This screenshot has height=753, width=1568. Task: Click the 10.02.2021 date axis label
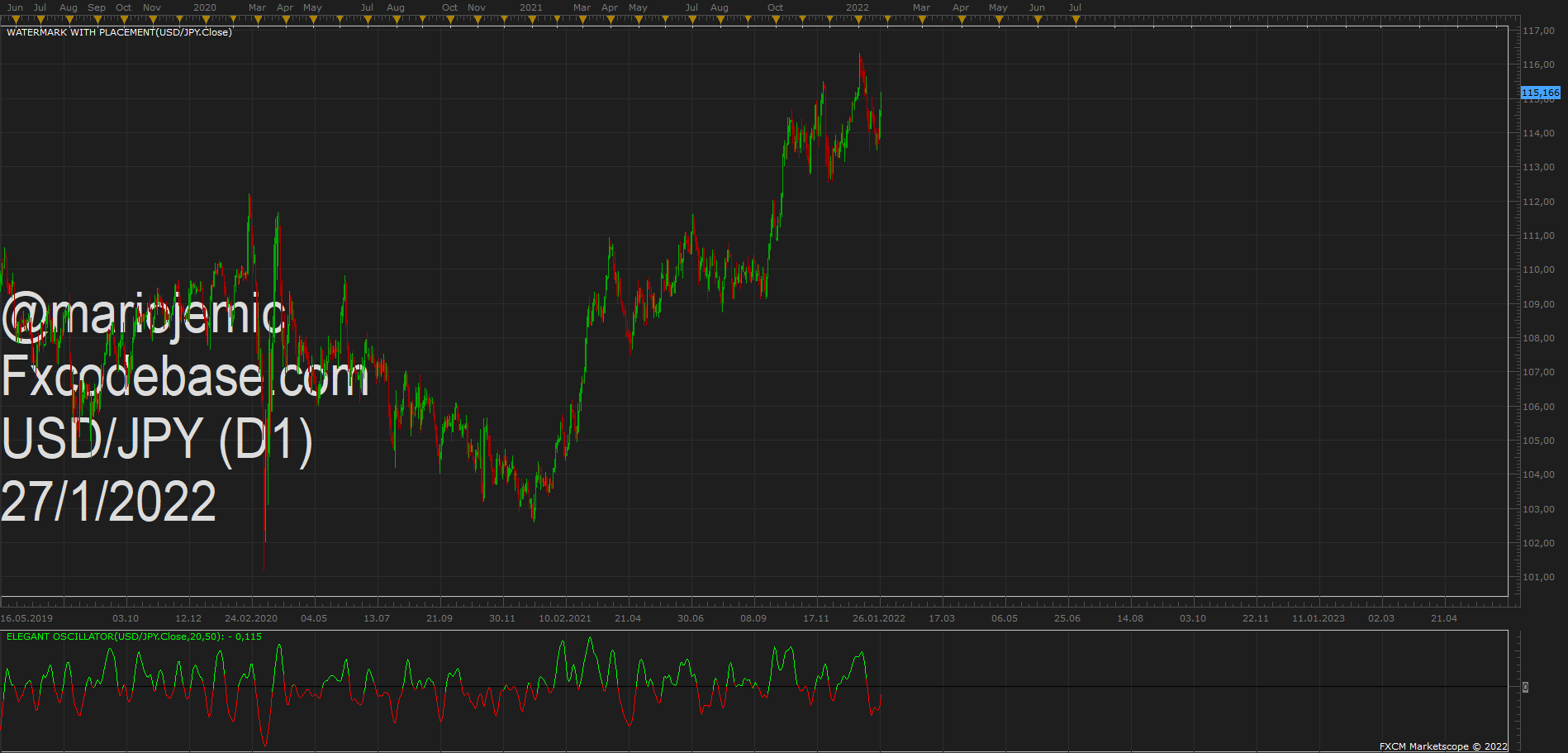pos(565,618)
